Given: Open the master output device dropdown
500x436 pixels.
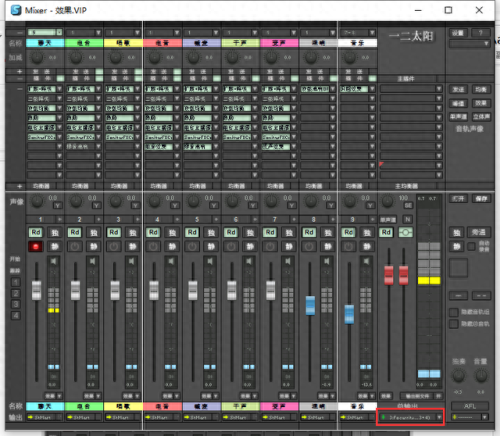Looking at the screenshot, I should coord(410,417).
